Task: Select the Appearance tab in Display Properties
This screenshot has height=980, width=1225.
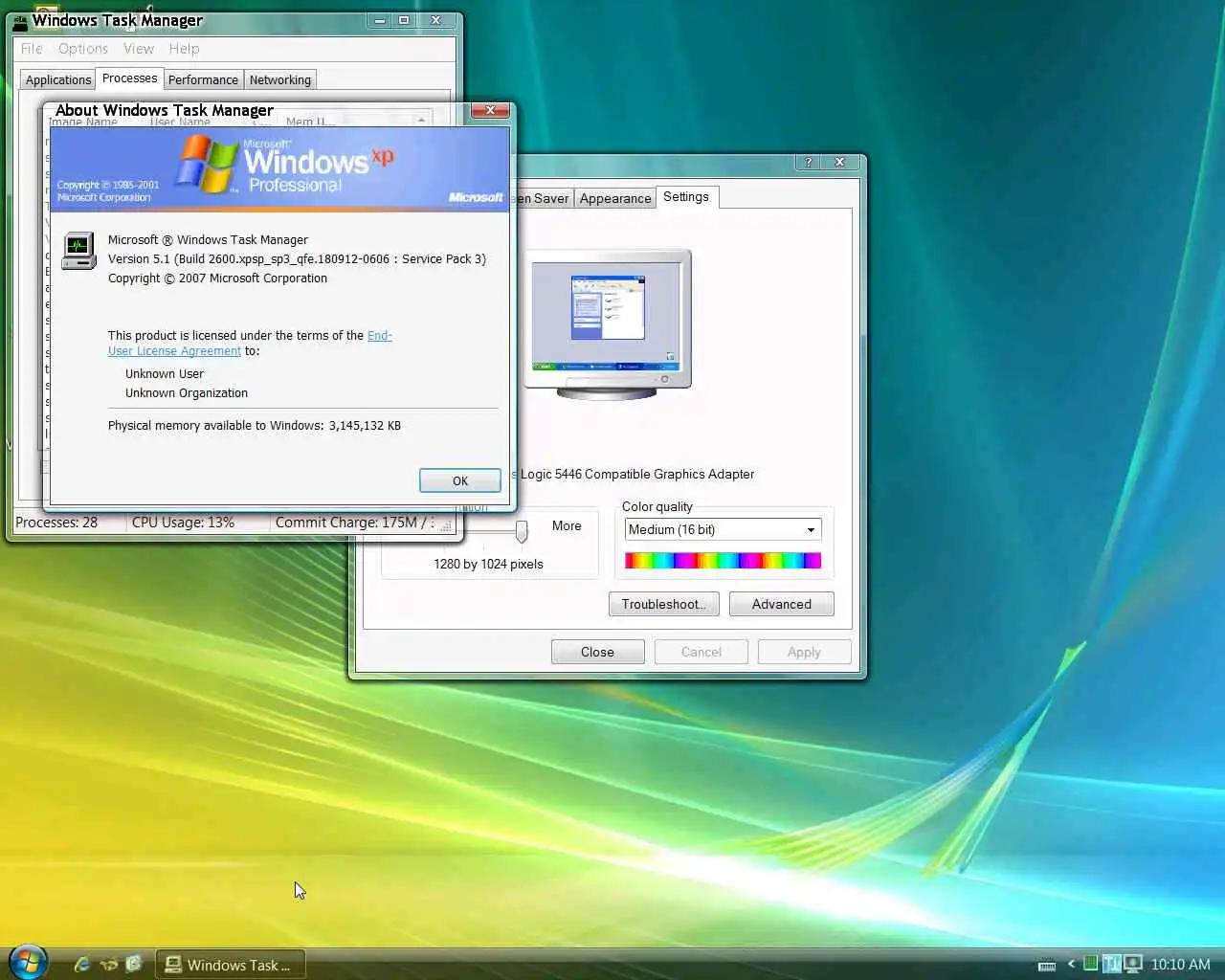Action: (615, 198)
